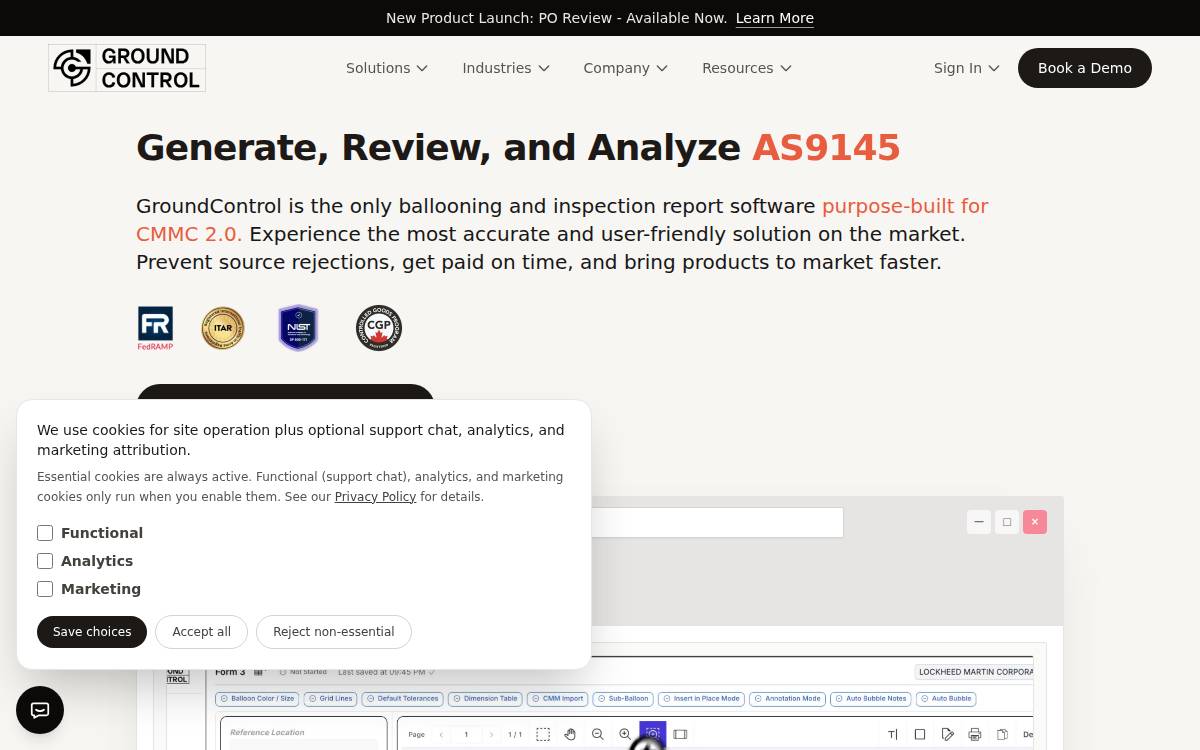1200x750 pixels.
Task: Toggle Insert in Place Mode
Action: (701, 699)
